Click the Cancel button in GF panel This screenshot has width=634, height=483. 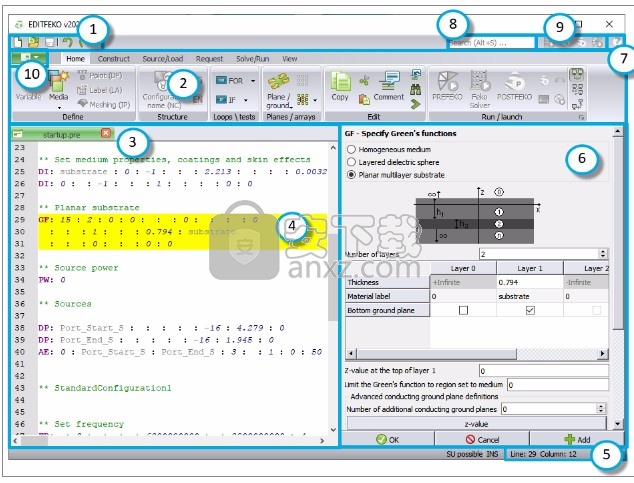pos(482,439)
